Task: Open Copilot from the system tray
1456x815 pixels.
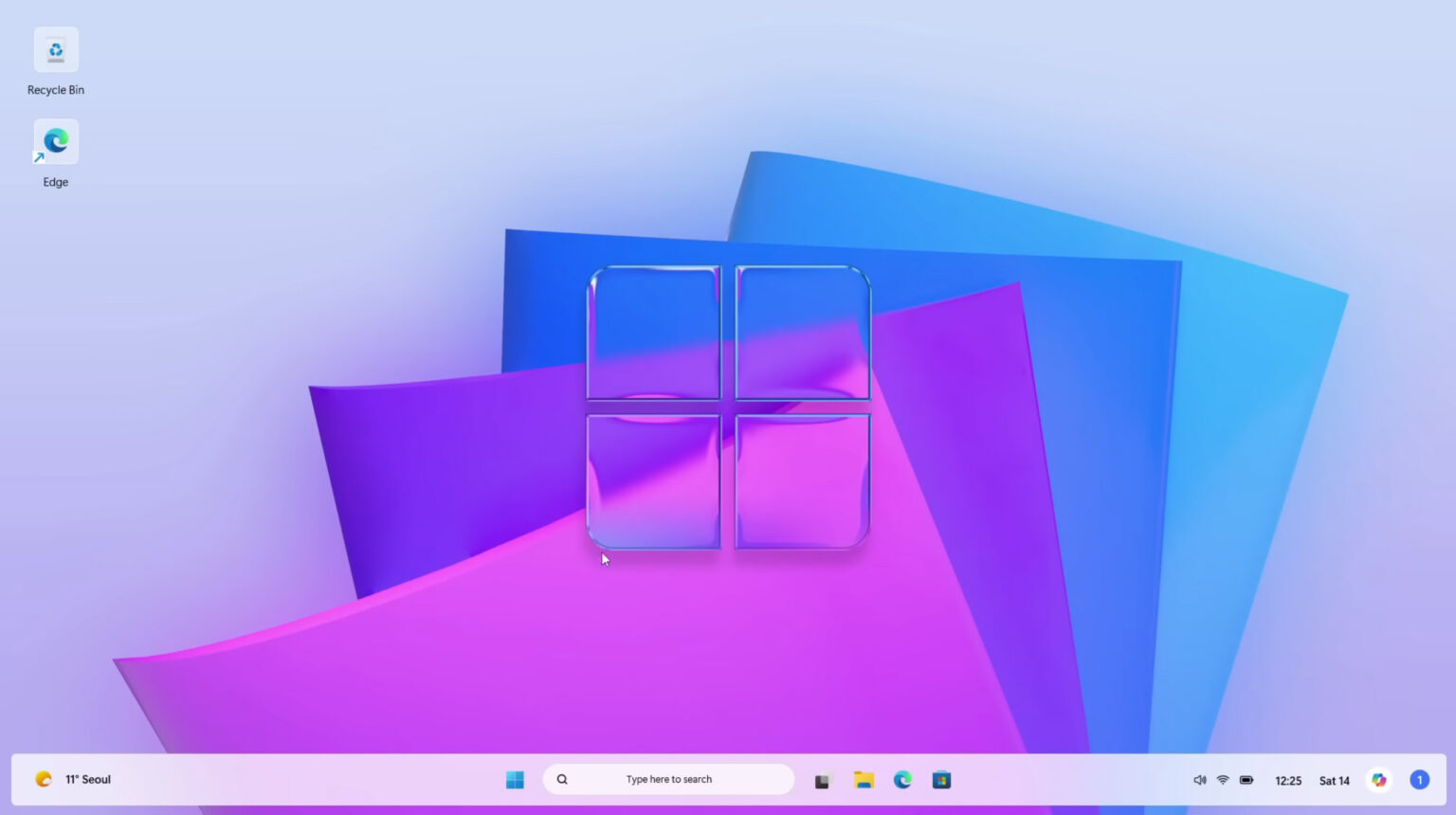Action: tap(1379, 780)
